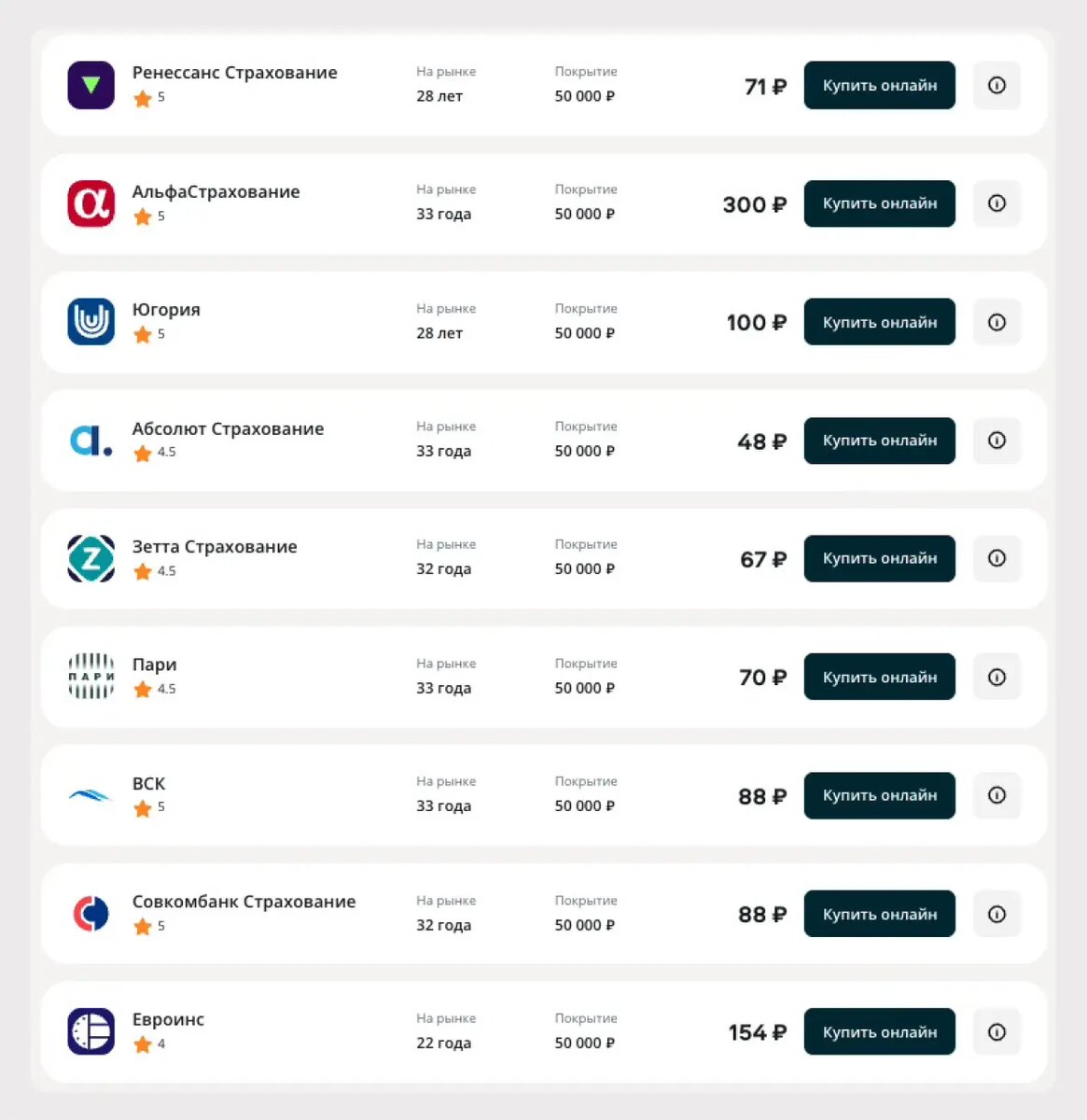Open the Абсолют Страхование company name link
The height and width of the screenshot is (1120, 1087).
click(228, 428)
